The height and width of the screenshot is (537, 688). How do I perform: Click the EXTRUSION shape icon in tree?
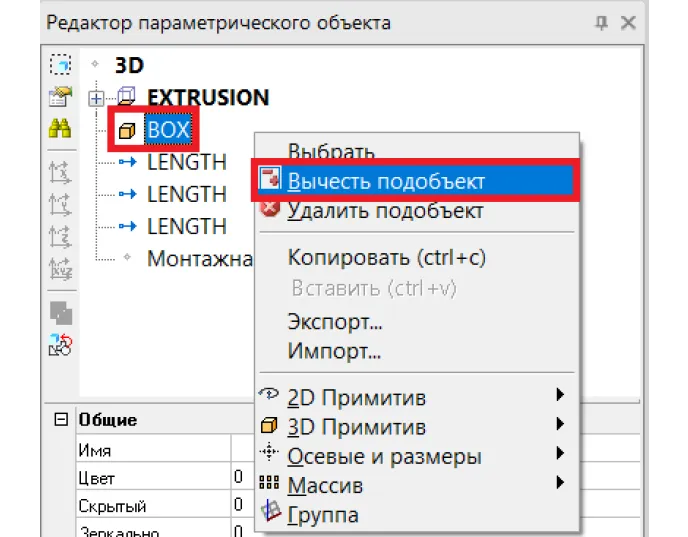[126, 97]
